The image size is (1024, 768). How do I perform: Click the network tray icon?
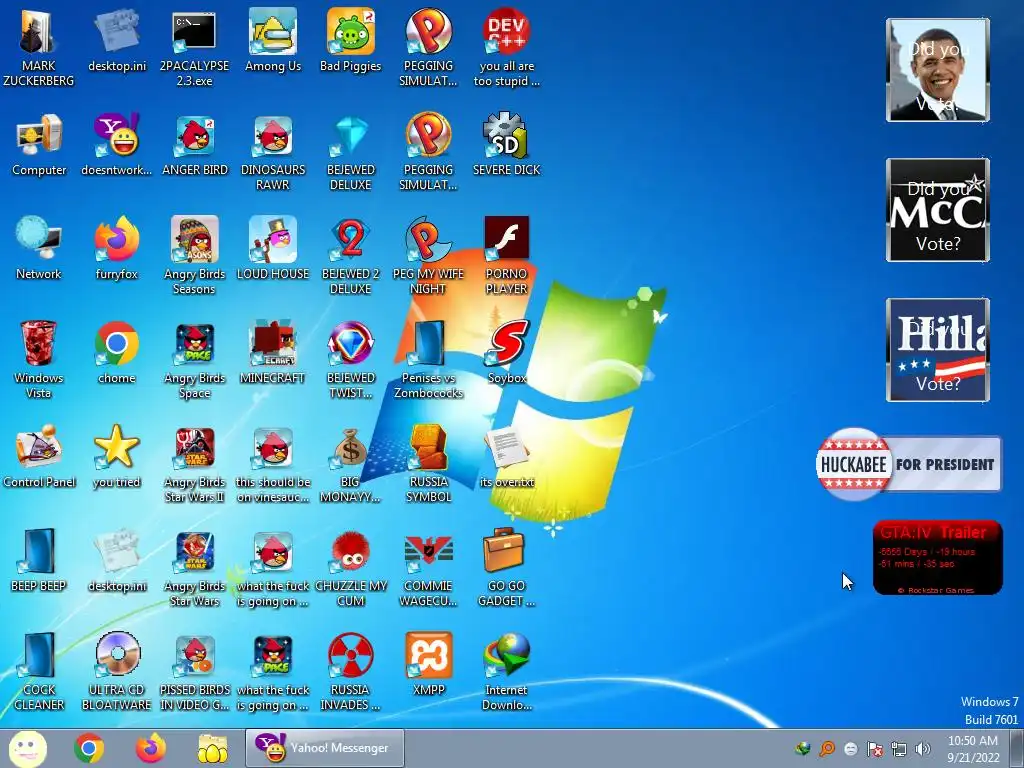pos(899,749)
